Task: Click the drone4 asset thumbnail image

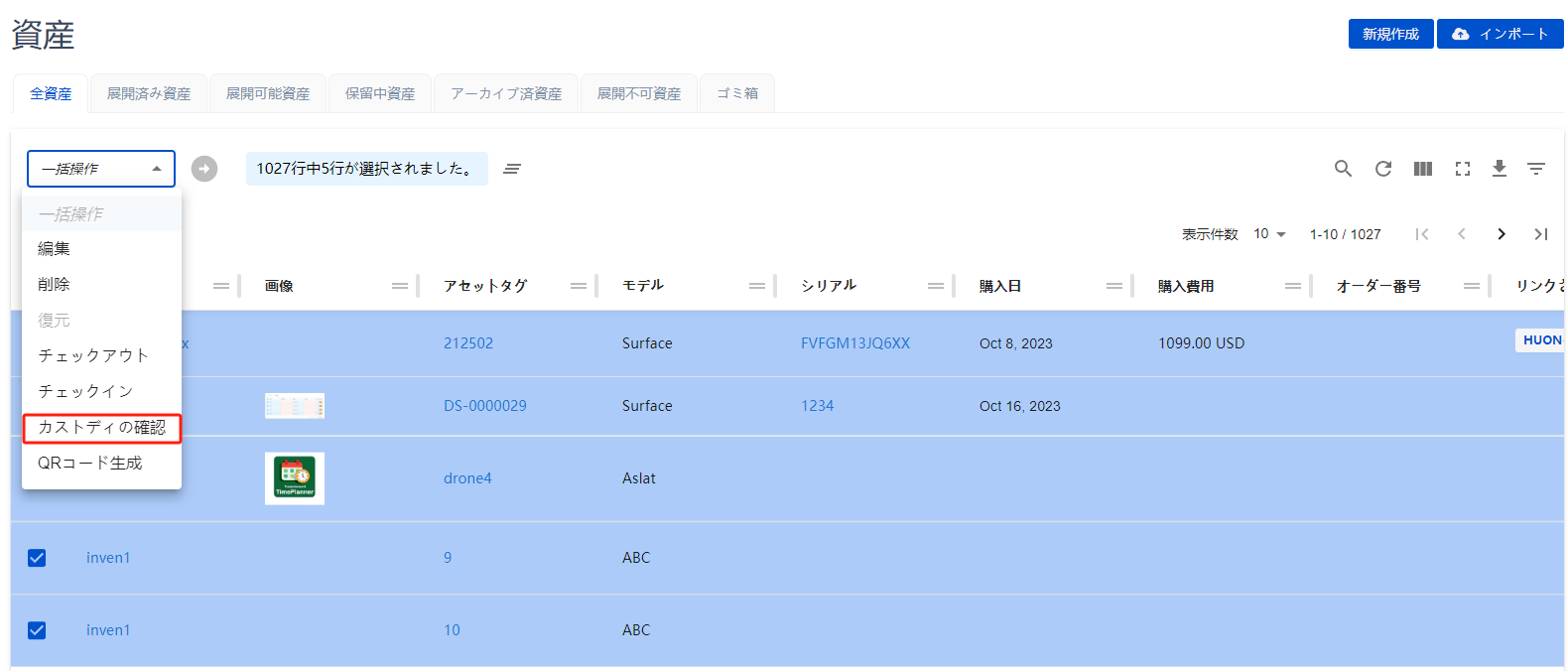Action: [x=295, y=478]
